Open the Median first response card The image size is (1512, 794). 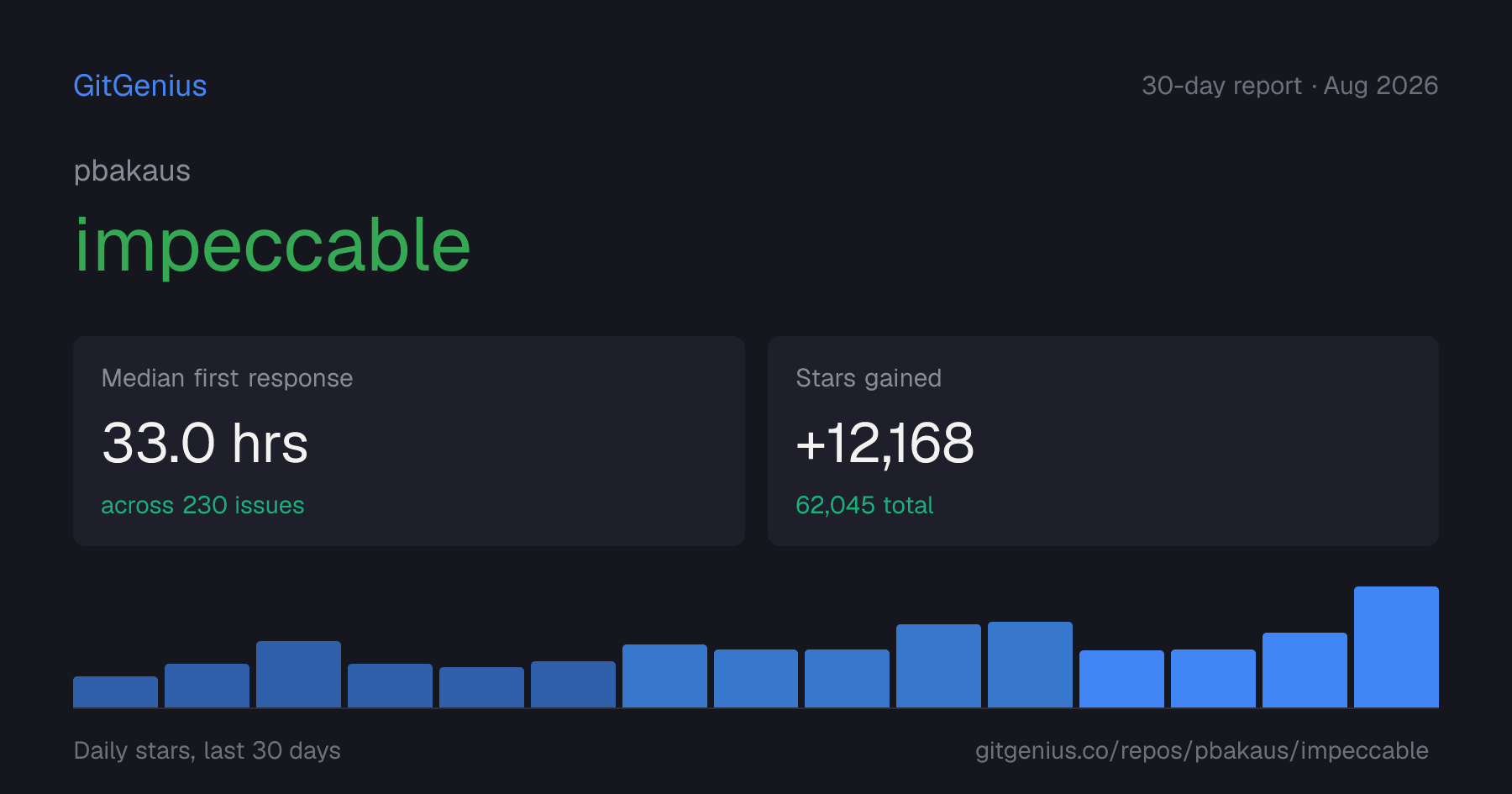[x=409, y=441]
